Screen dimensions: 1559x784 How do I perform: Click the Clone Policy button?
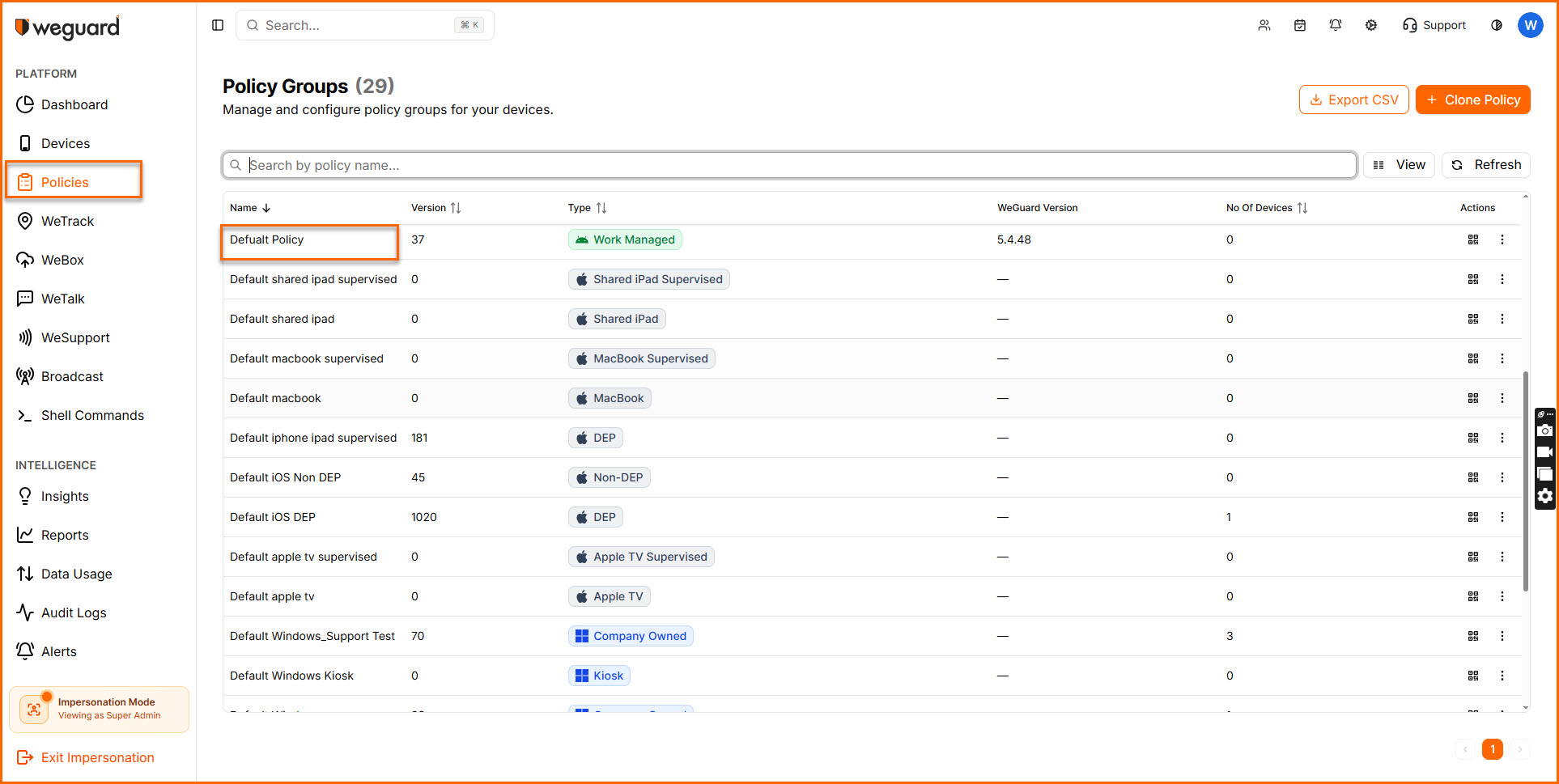[1472, 100]
